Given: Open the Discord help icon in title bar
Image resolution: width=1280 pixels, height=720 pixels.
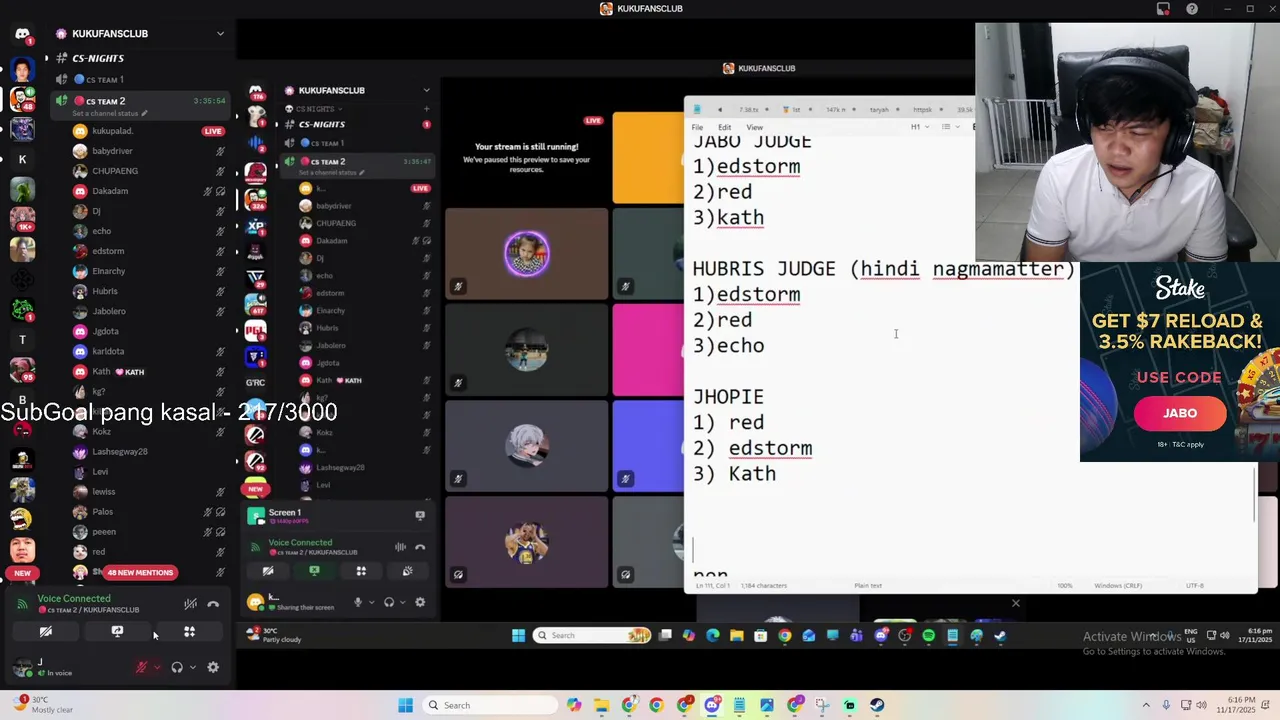Looking at the screenshot, I should point(1192,9).
